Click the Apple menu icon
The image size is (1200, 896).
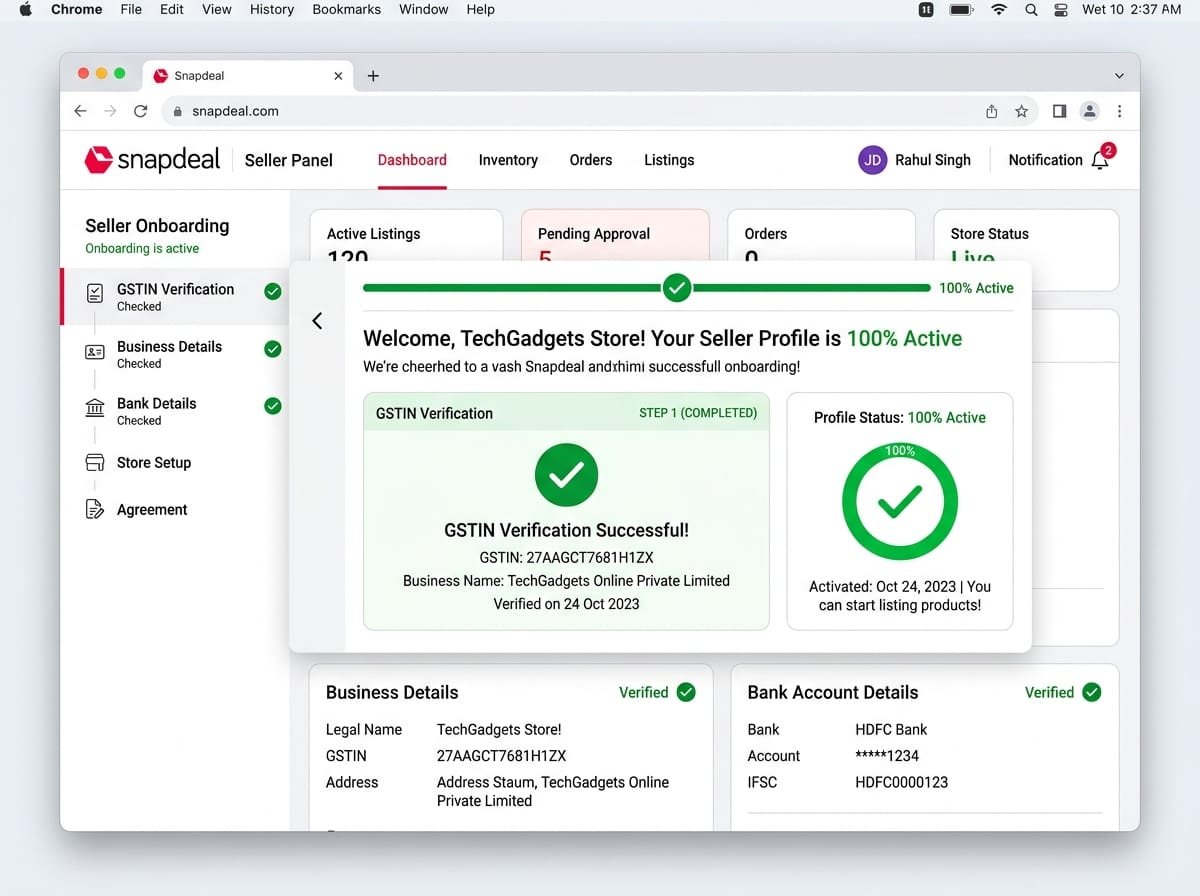point(26,9)
